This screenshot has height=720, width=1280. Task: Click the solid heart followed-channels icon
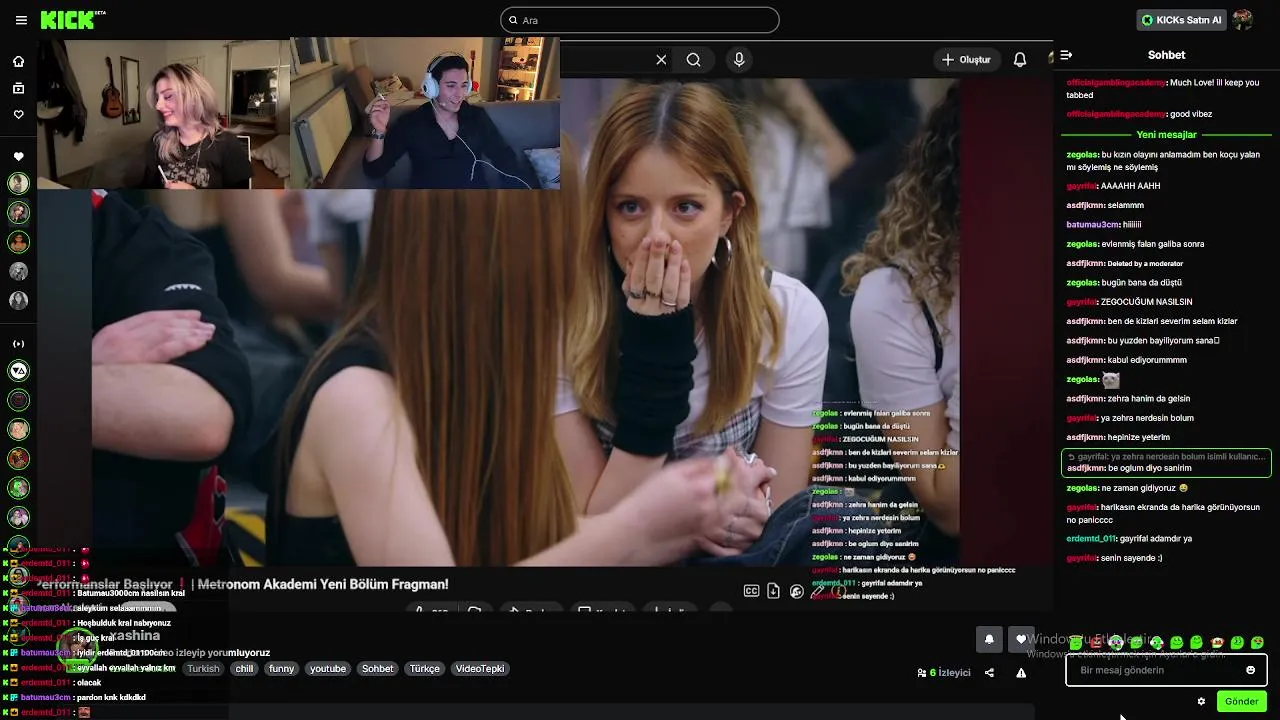coord(18,156)
